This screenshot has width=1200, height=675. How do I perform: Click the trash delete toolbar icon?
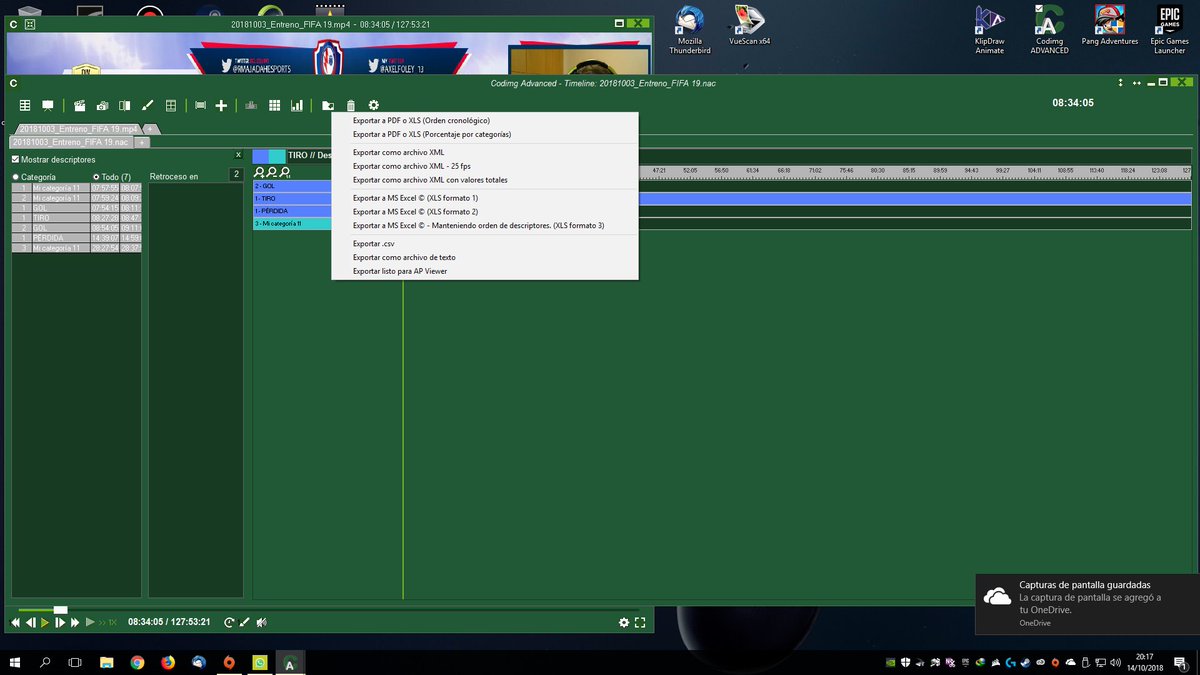tap(350, 105)
